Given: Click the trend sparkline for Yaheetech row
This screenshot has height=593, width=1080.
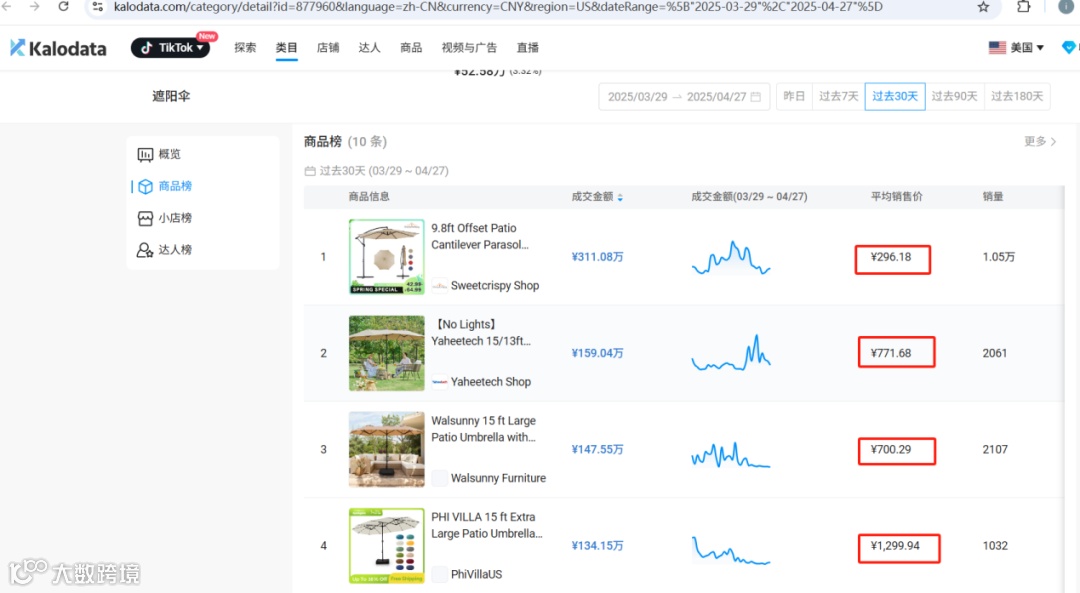Looking at the screenshot, I should [731, 353].
